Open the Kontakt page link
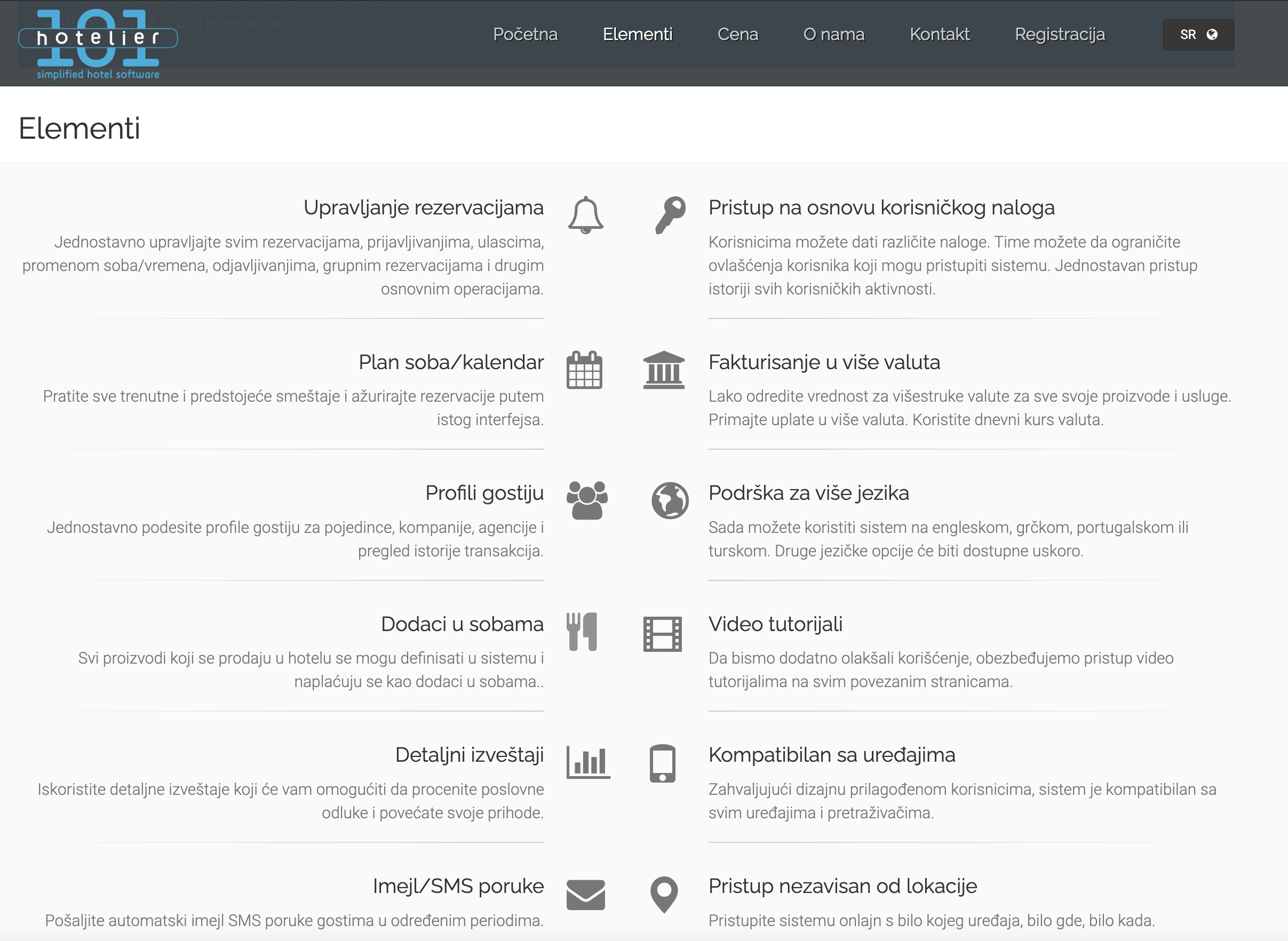Screen dimensions: 1288x941 [x=940, y=34]
